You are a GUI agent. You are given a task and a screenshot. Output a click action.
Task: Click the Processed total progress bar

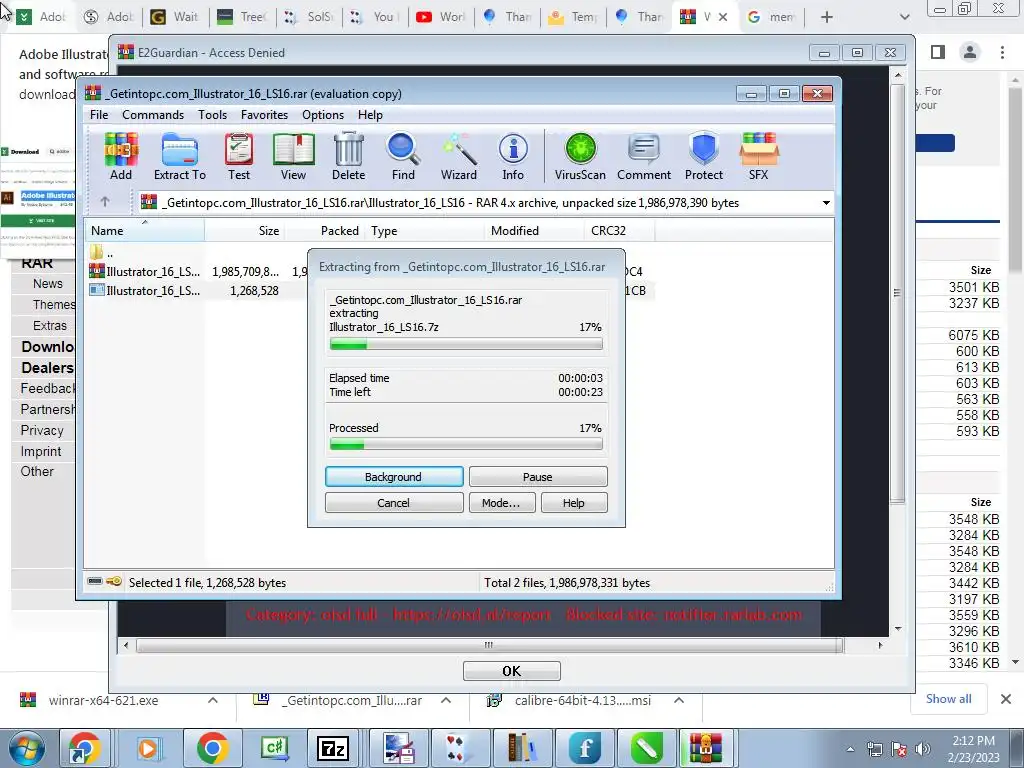click(466, 445)
